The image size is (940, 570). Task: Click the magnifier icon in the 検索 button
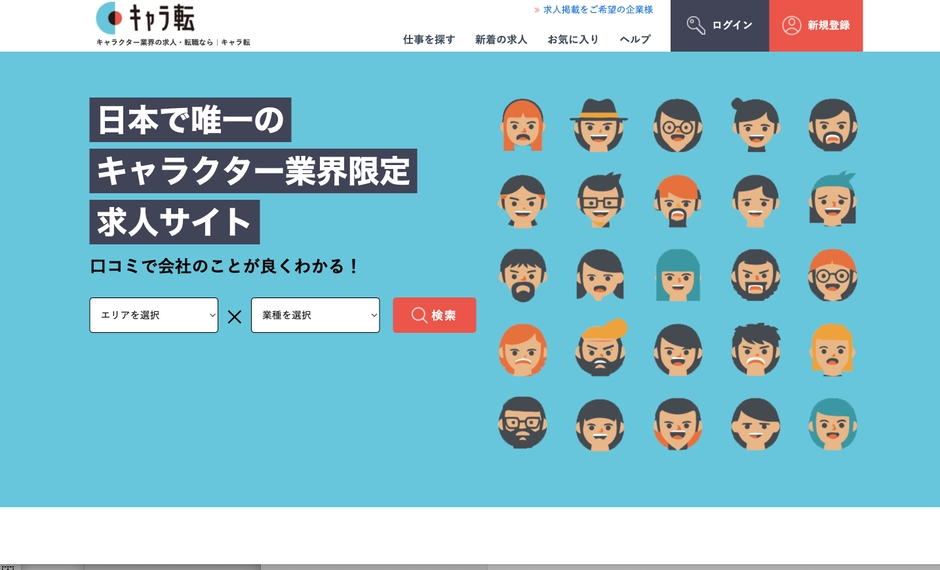419,315
